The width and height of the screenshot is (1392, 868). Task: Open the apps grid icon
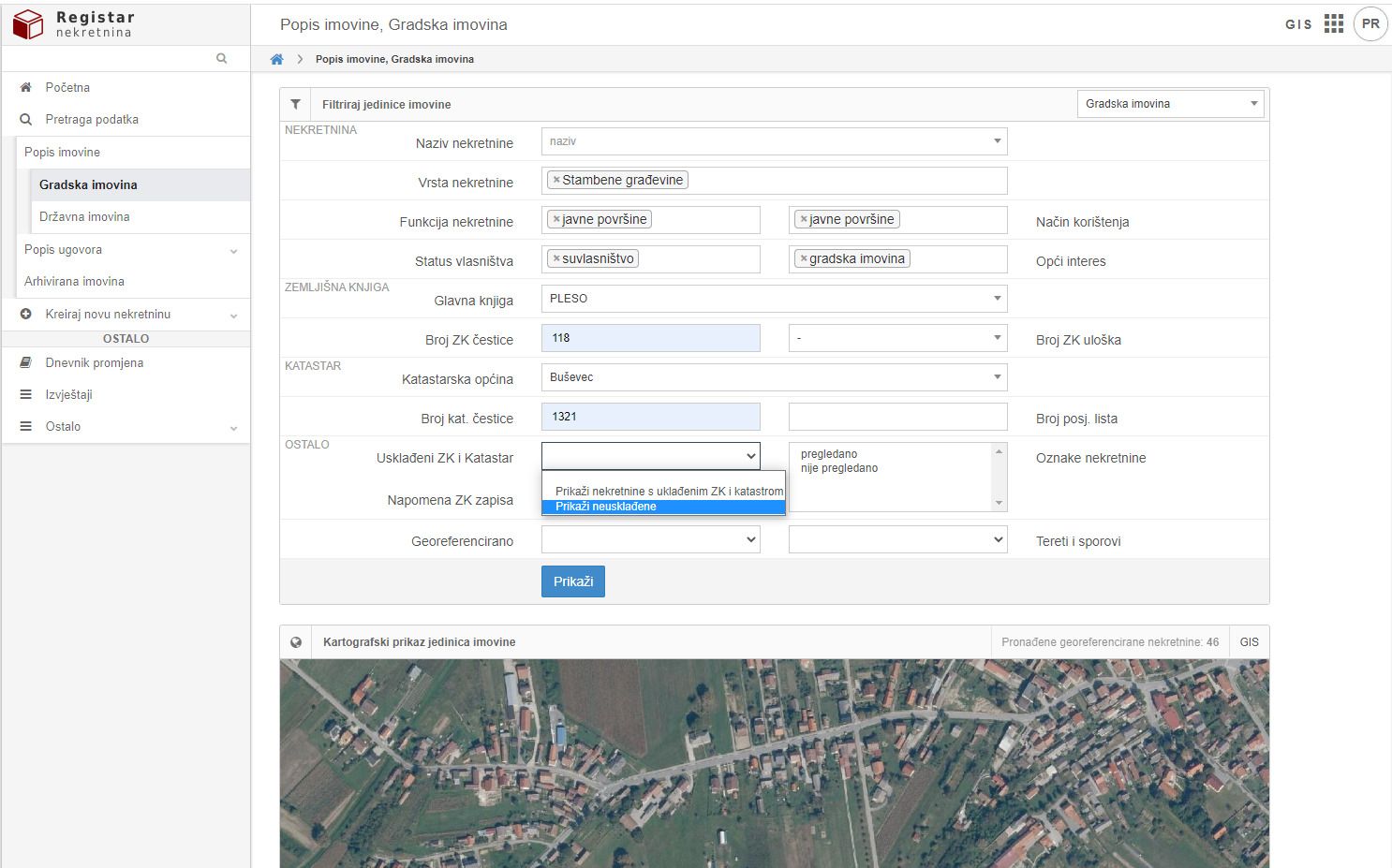[1334, 24]
